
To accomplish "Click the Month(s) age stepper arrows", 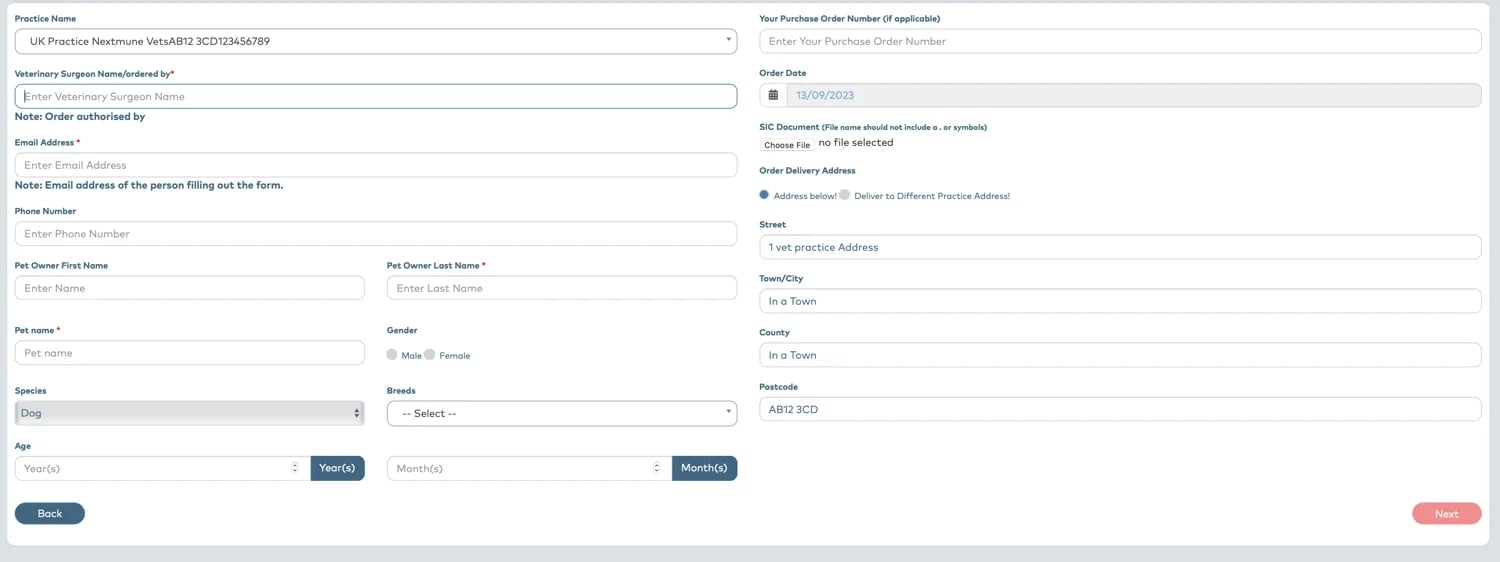I will point(656,468).
